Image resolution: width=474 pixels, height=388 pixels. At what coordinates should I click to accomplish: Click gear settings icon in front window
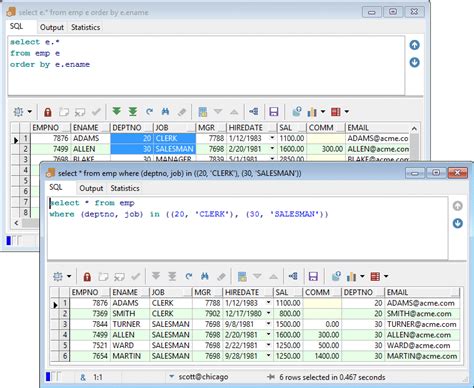pos(58,276)
